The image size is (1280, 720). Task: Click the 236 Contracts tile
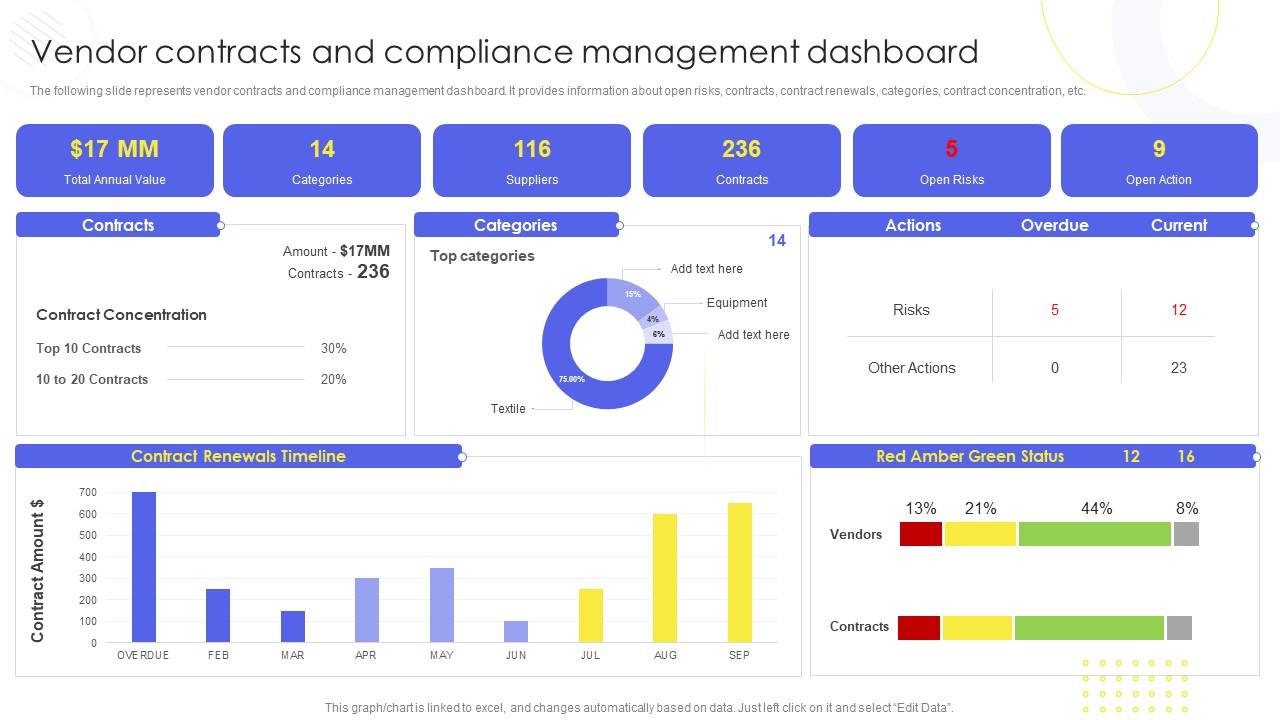(741, 160)
